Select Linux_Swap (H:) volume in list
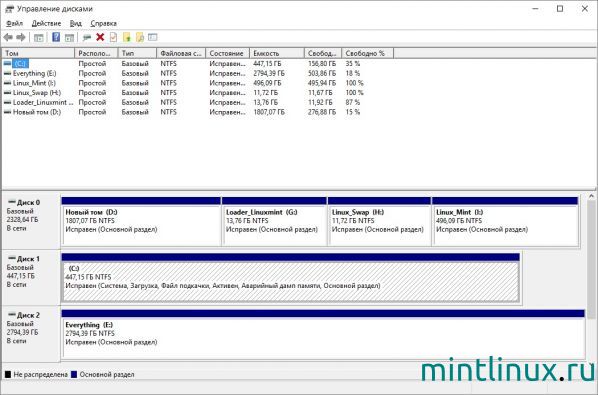 pyautogui.click(x=37, y=93)
